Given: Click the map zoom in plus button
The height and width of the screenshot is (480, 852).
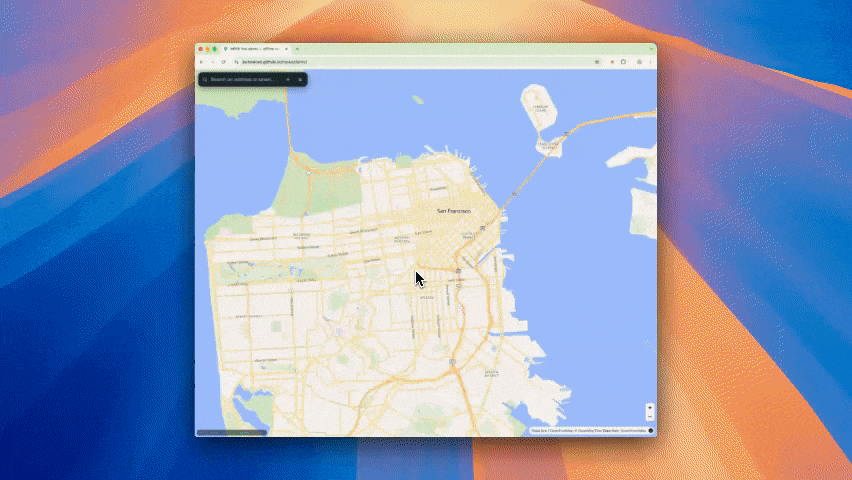Looking at the screenshot, I should (649, 407).
